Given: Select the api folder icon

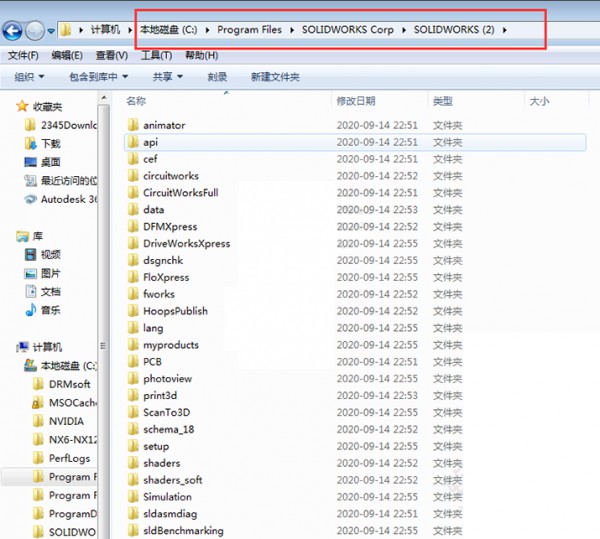Looking at the screenshot, I should [133, 142].
